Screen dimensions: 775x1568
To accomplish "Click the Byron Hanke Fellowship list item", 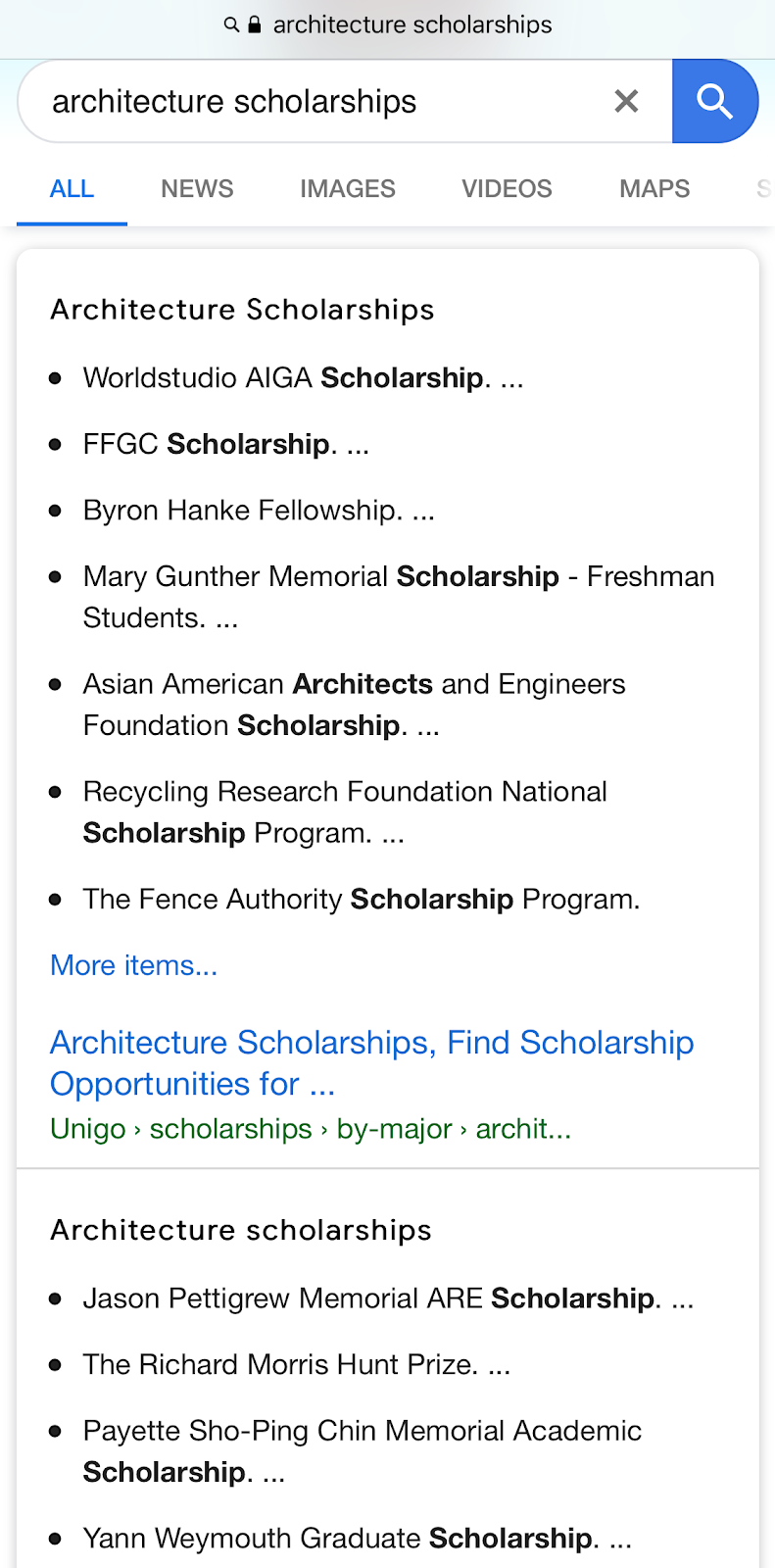I will pos(258,511).
